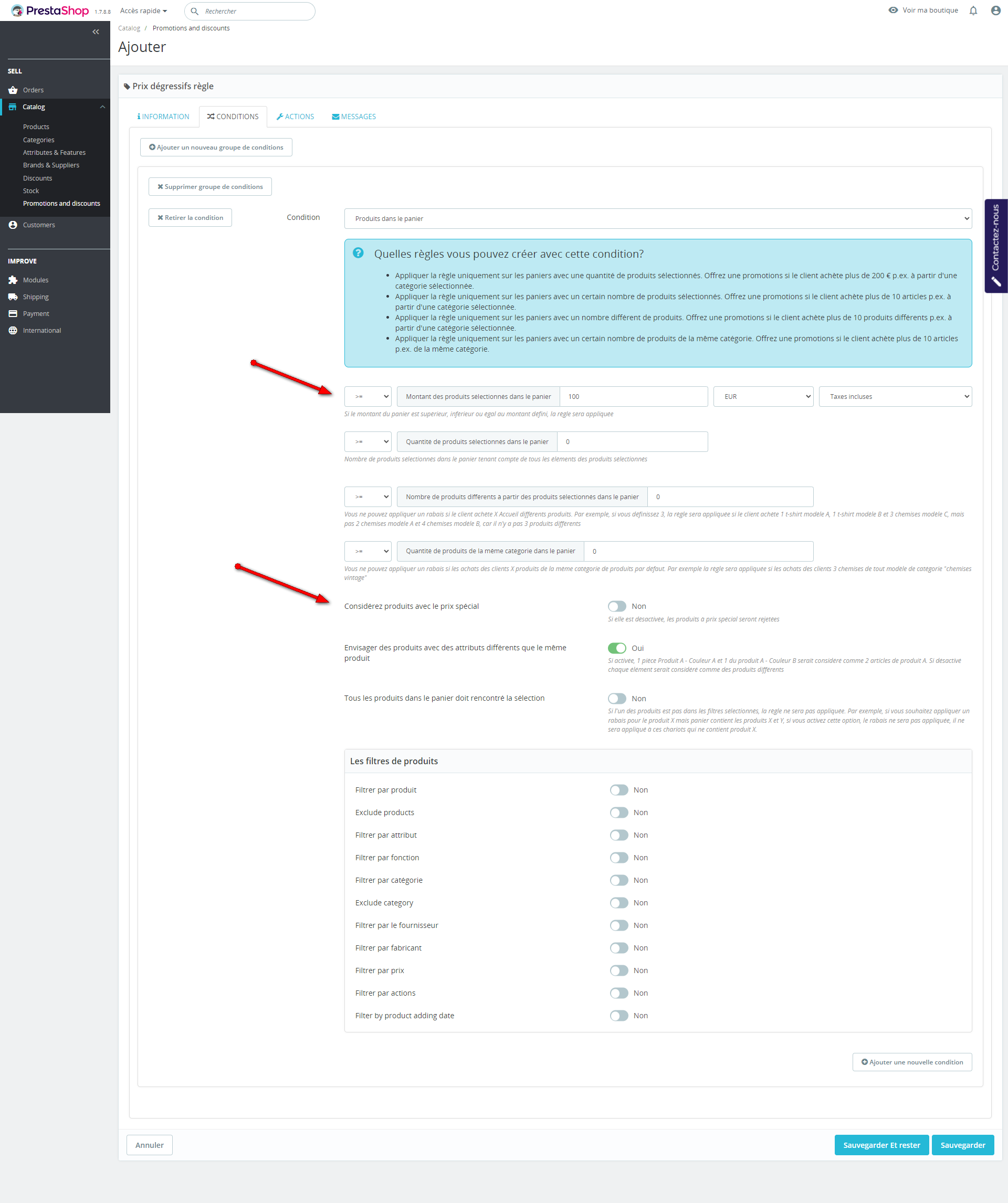Click the Payment card icon
Image resolution: width=1008 pixels, height=1203 pixels.
[13, 314]
